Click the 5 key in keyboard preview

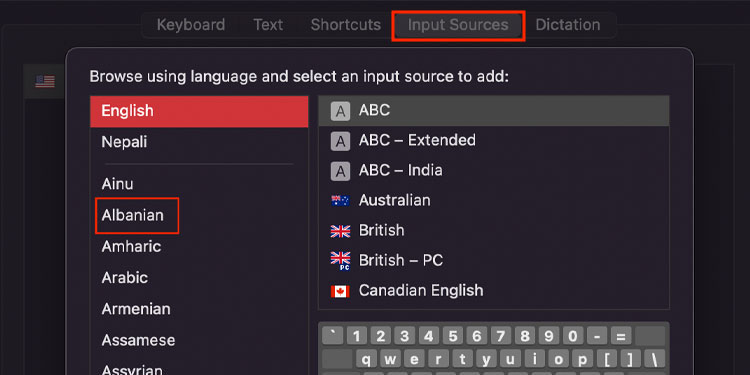[x=452, y=336]
